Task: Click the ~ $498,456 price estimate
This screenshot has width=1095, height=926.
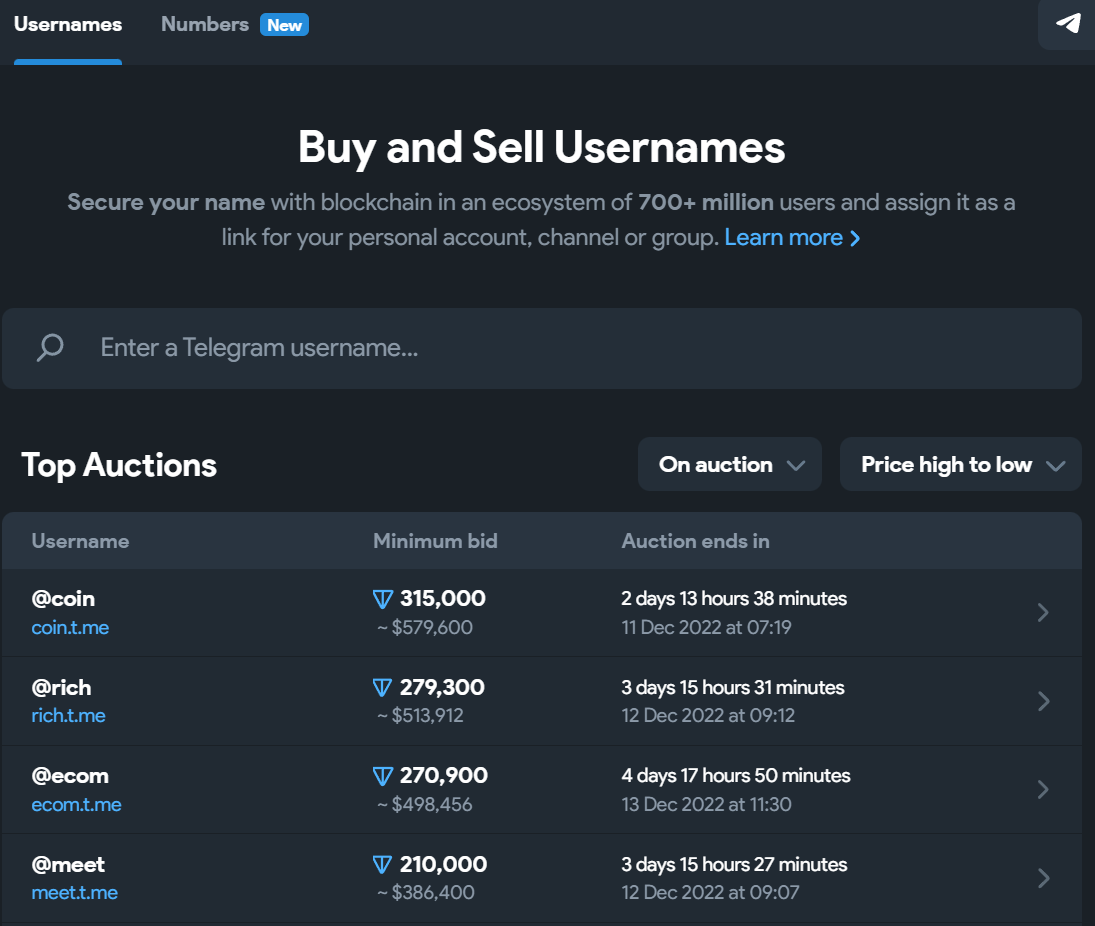Action: coord(425,804)
